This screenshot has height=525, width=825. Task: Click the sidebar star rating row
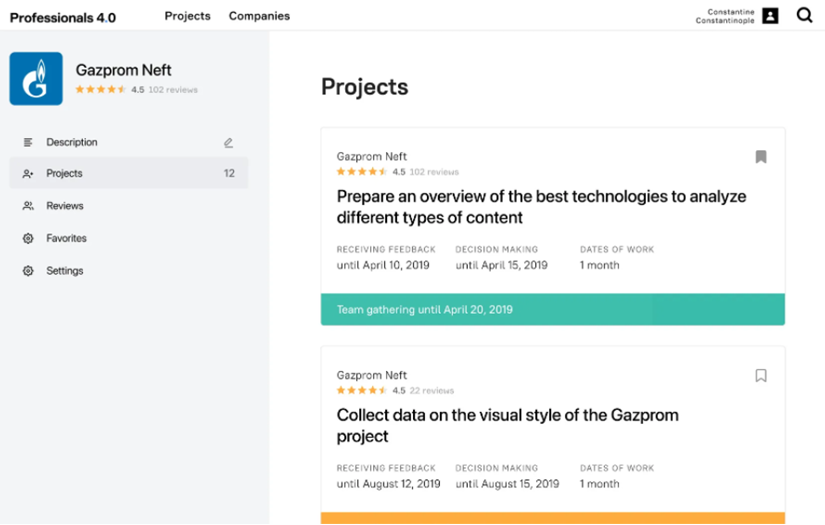pos(100,89)
